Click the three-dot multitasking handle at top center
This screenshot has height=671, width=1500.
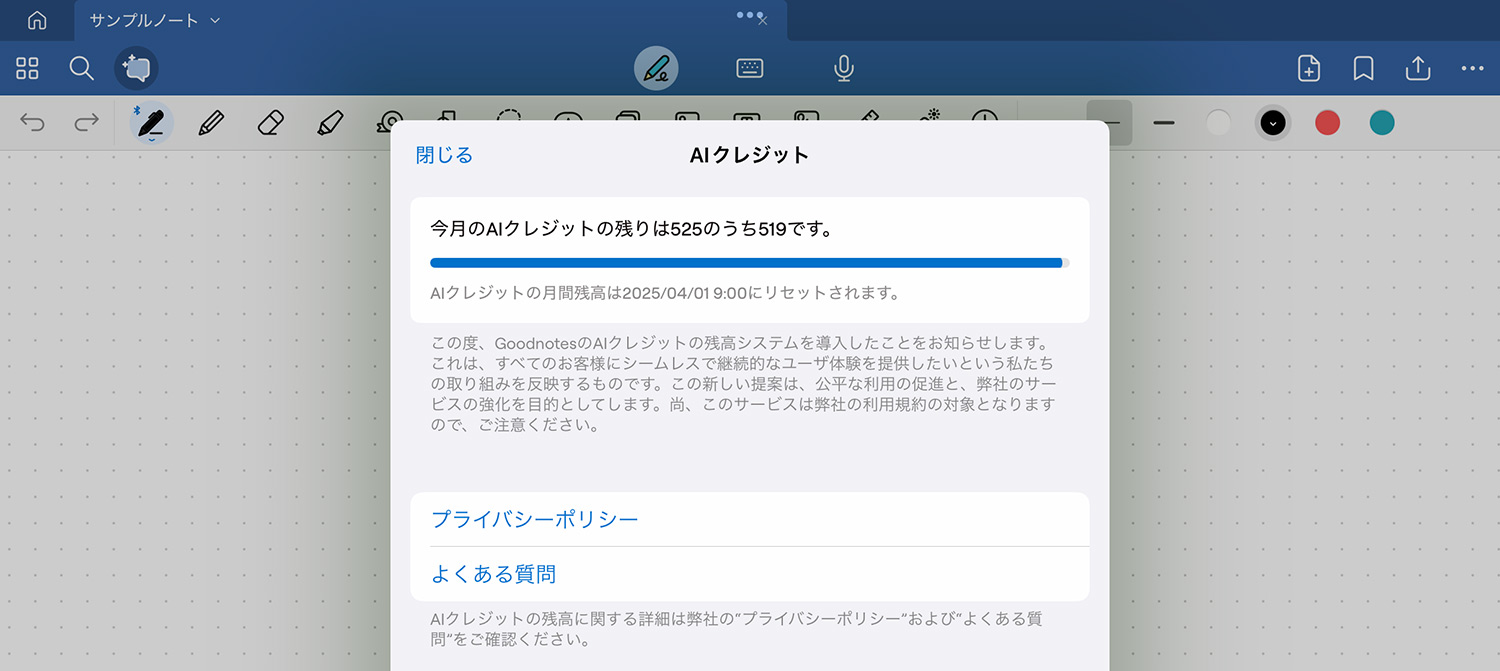[x=749, y=14]
